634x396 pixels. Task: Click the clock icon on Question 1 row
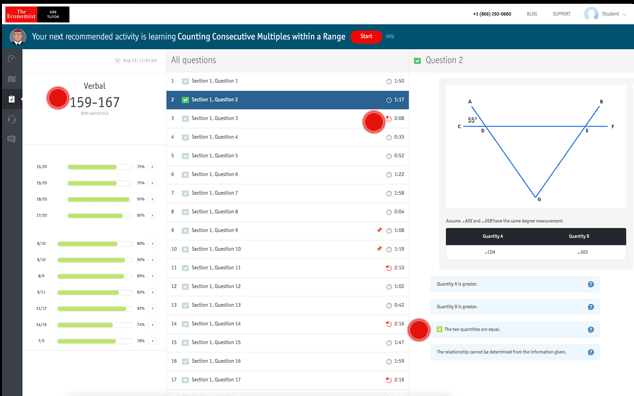389,81
